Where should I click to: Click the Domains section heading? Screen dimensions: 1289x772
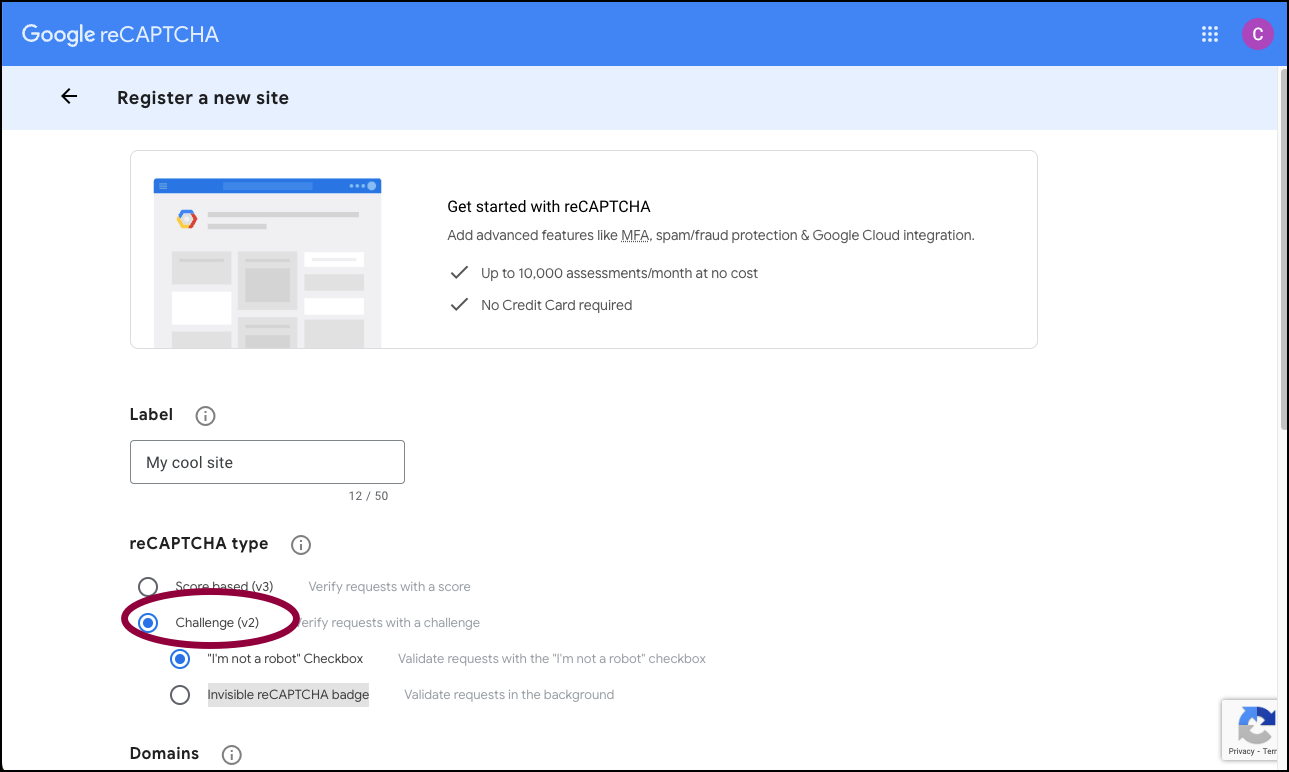pyautogui.click(x=164, y=754)
